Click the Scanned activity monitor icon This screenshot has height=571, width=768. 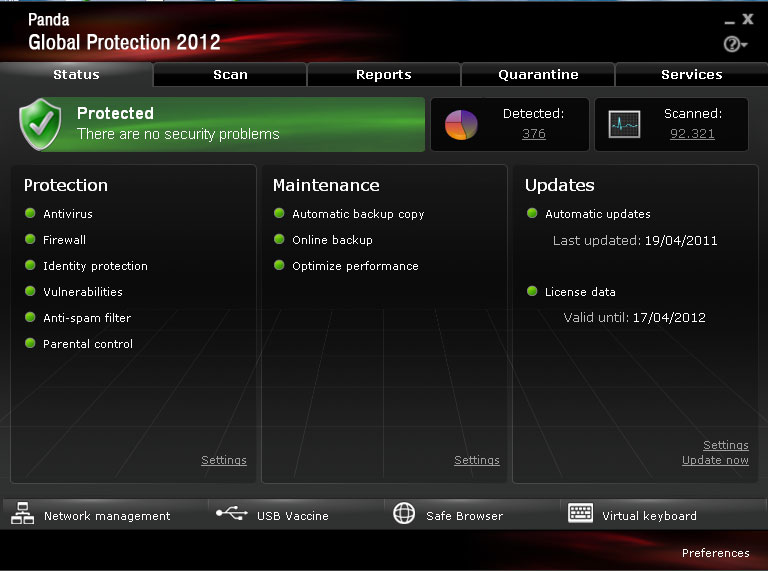point(624,124)
